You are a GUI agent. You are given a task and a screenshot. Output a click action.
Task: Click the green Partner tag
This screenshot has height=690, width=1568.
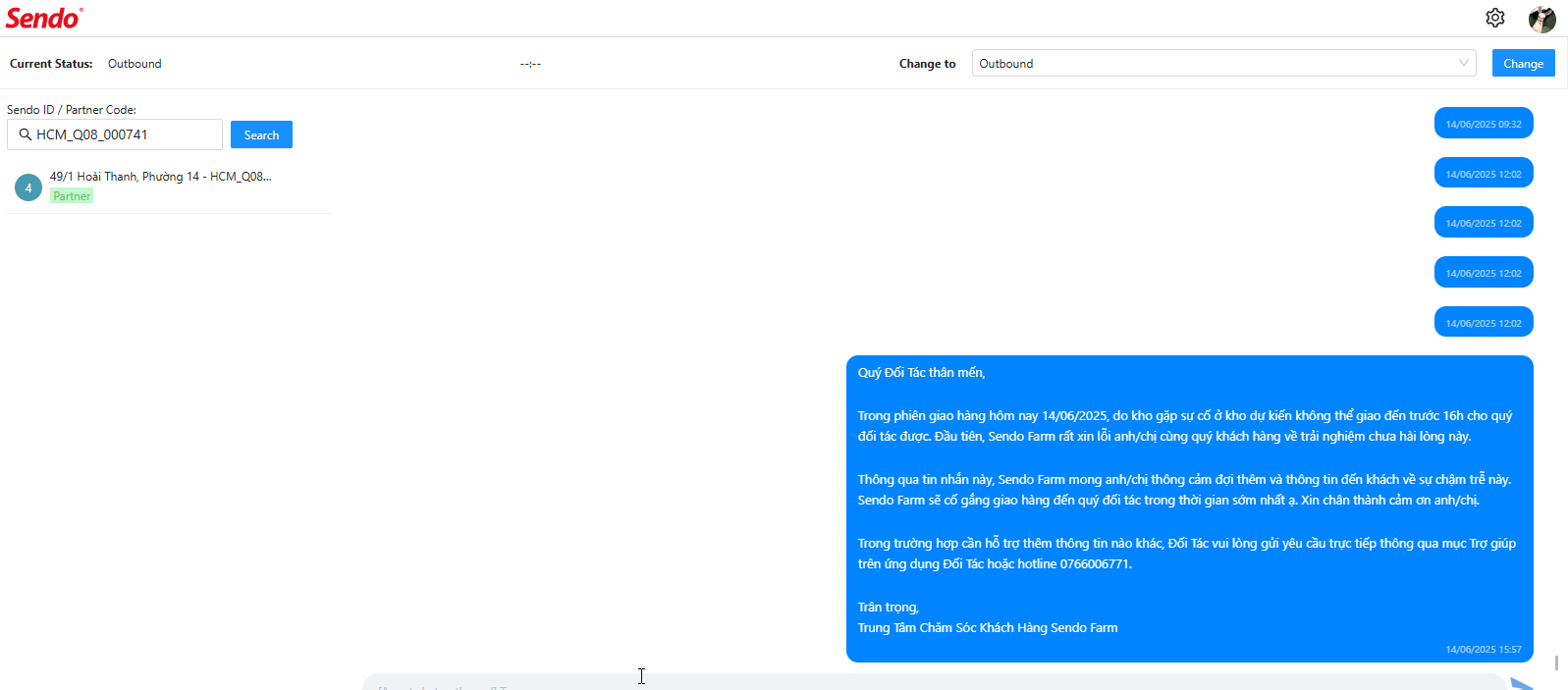[72, 196]
